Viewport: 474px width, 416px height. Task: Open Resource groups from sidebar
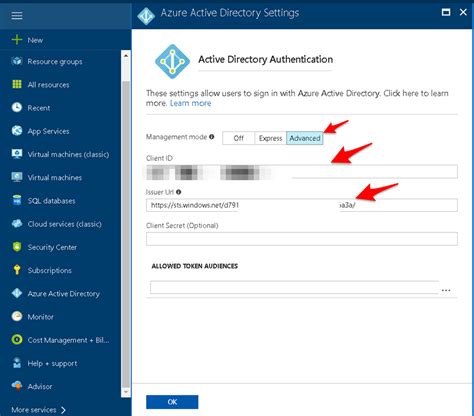tap(55, 62)
